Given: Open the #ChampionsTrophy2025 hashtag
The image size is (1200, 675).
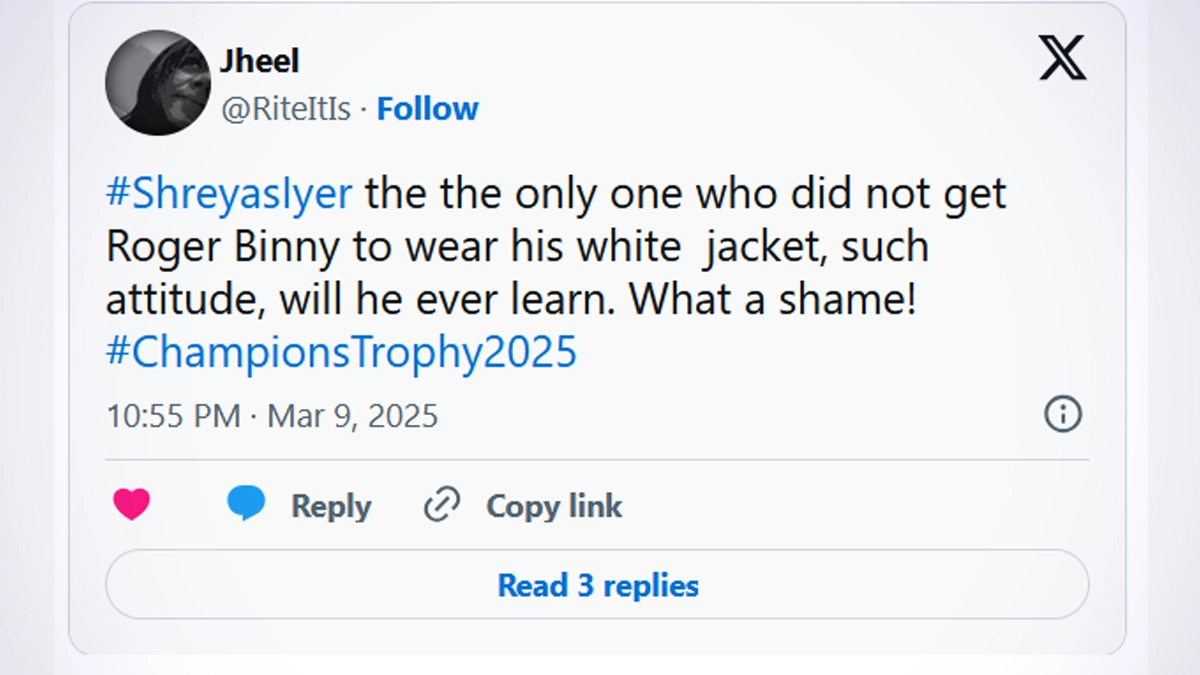Looking at the screenshot, I should [341, 353].
